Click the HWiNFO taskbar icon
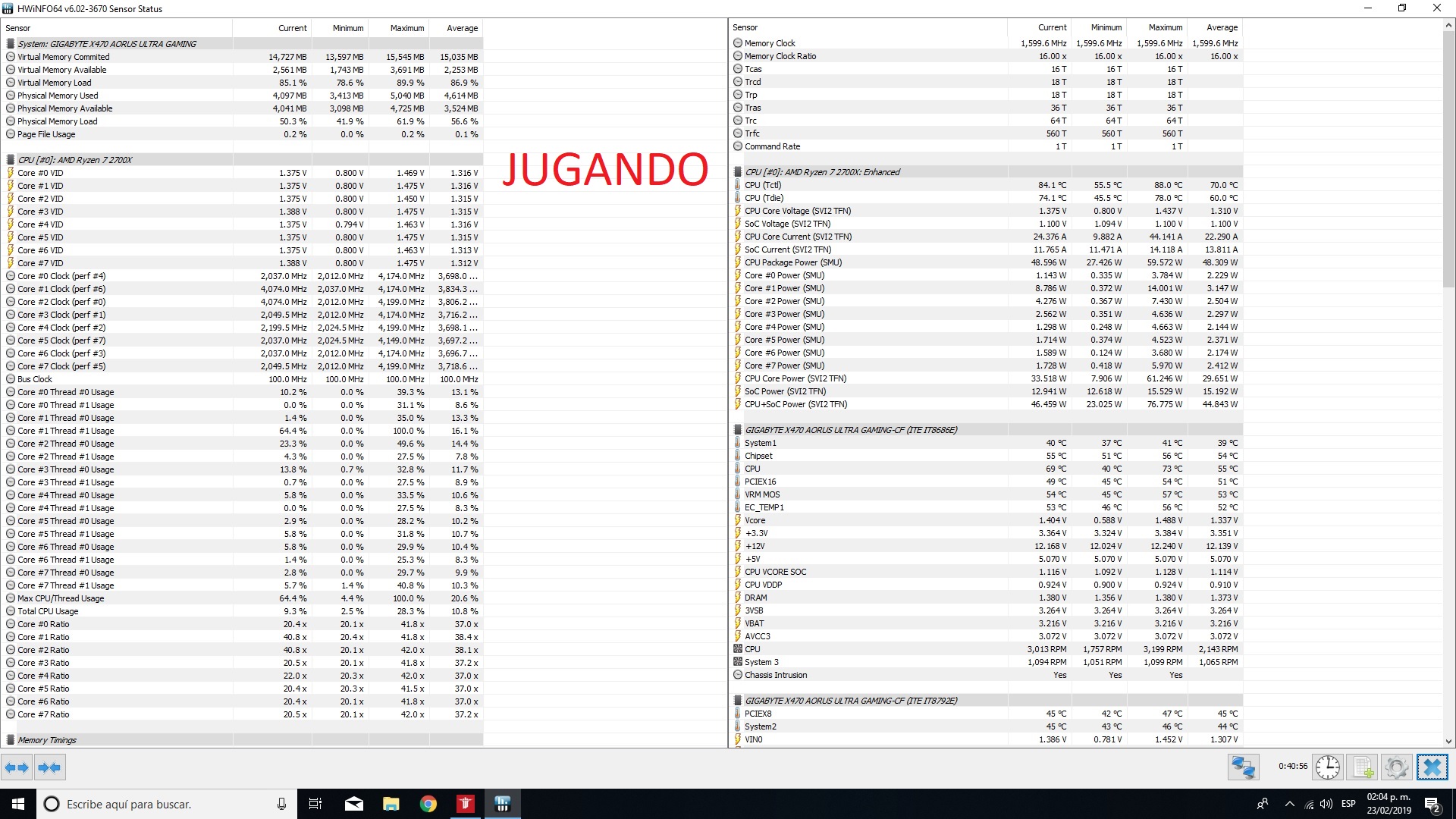1456x819 pixels. (x=502, y=804)
